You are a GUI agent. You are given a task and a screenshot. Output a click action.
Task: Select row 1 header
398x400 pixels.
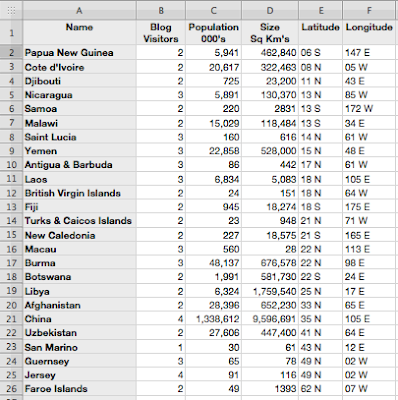coord(11,33)
